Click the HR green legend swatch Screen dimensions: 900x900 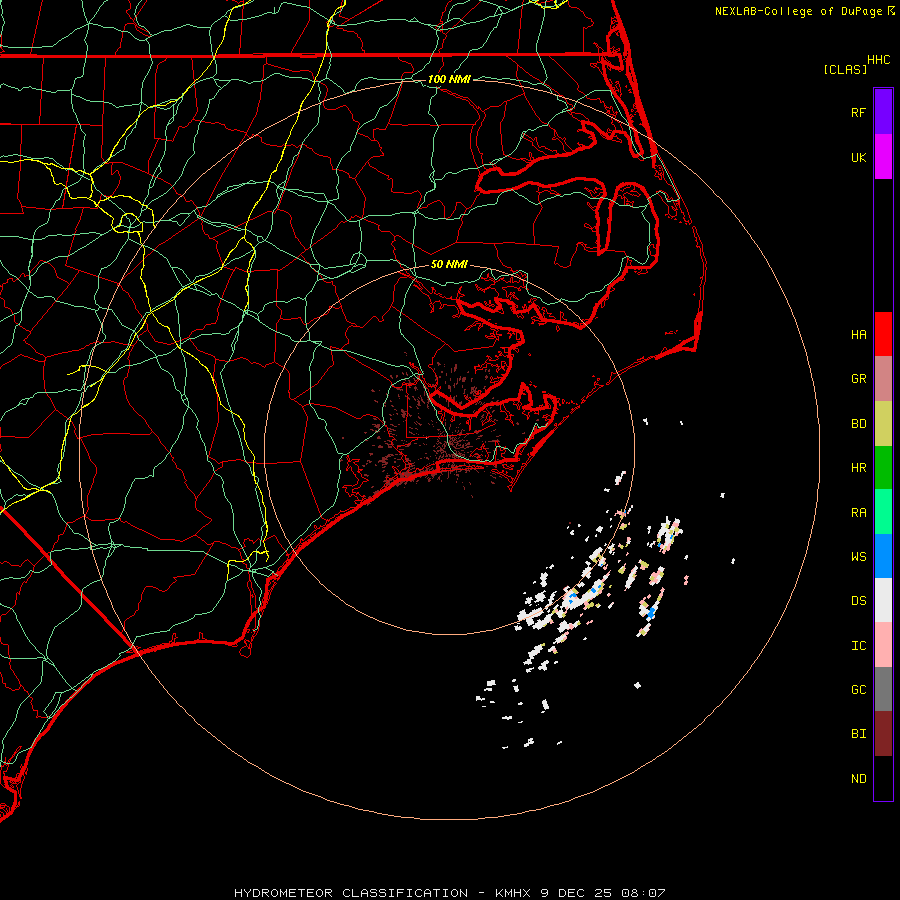point(883,468)
